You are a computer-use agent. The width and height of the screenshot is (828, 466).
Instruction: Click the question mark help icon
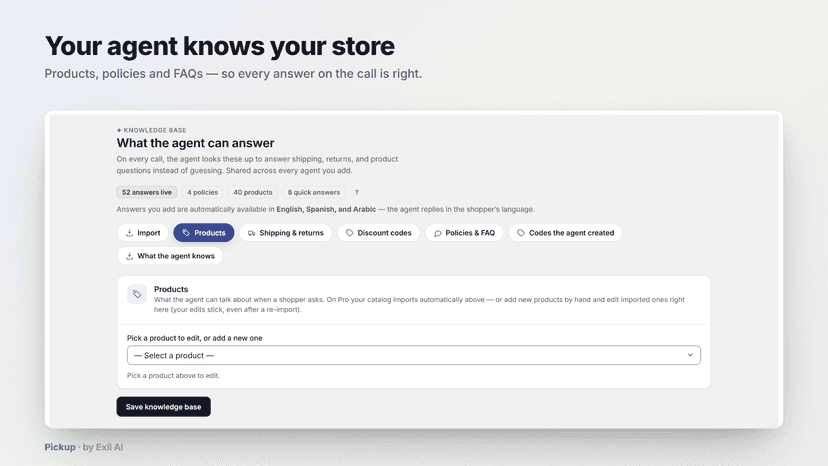click(x=356, y=192)
